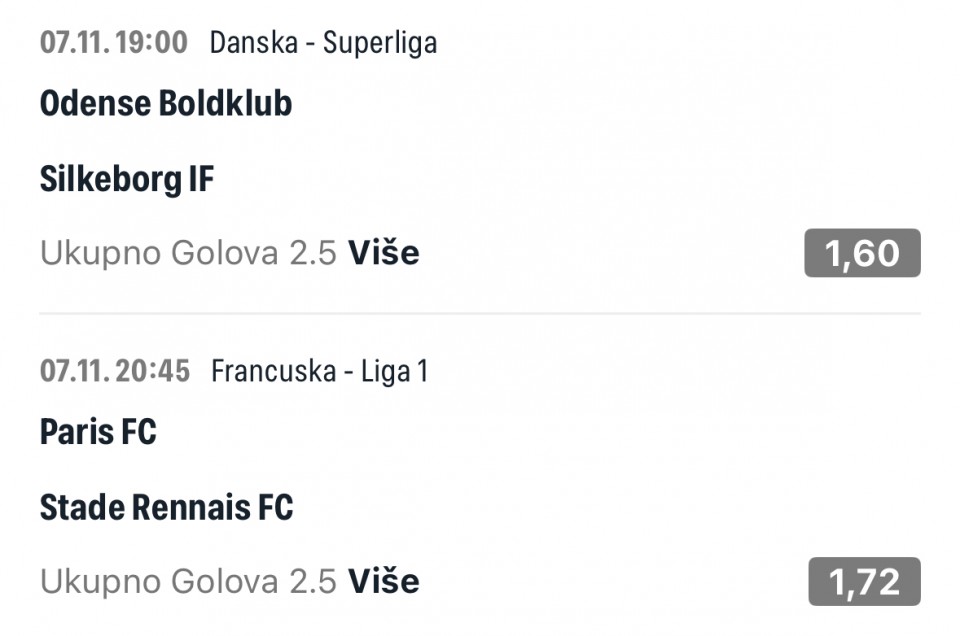Select the Silkeborg IF team name

coord(127,180)
